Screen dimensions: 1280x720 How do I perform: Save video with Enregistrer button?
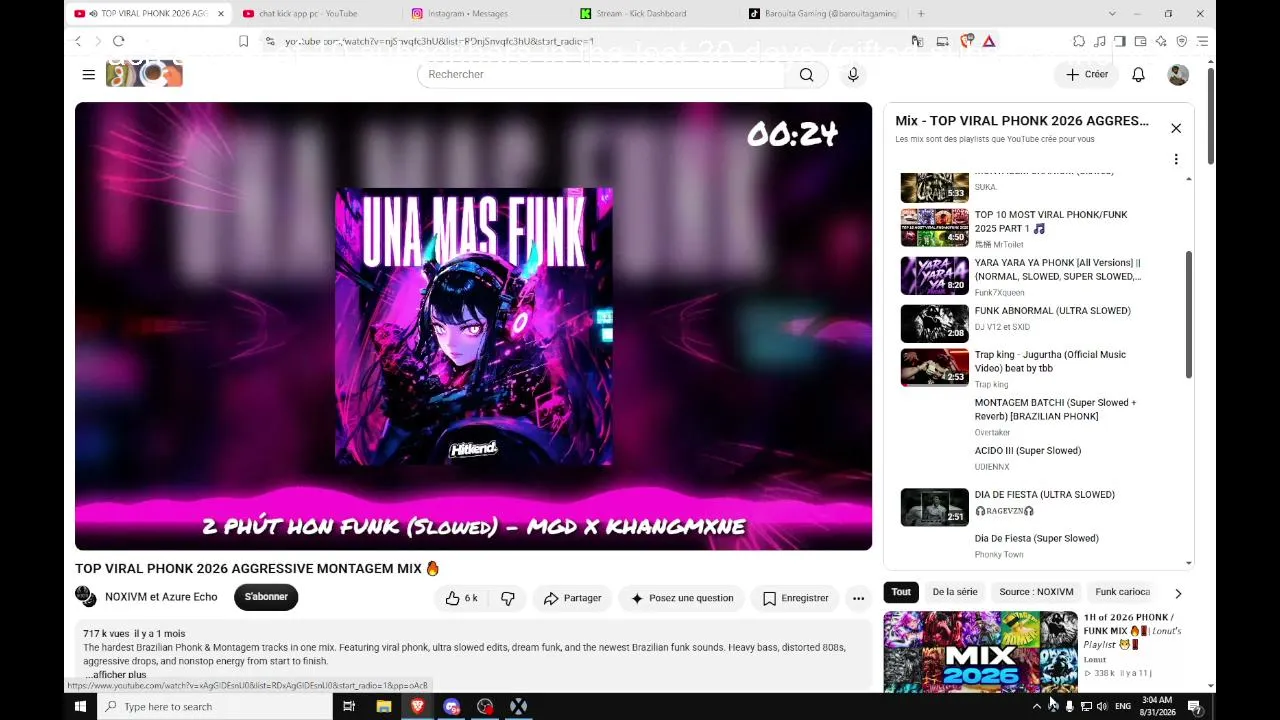795,598
